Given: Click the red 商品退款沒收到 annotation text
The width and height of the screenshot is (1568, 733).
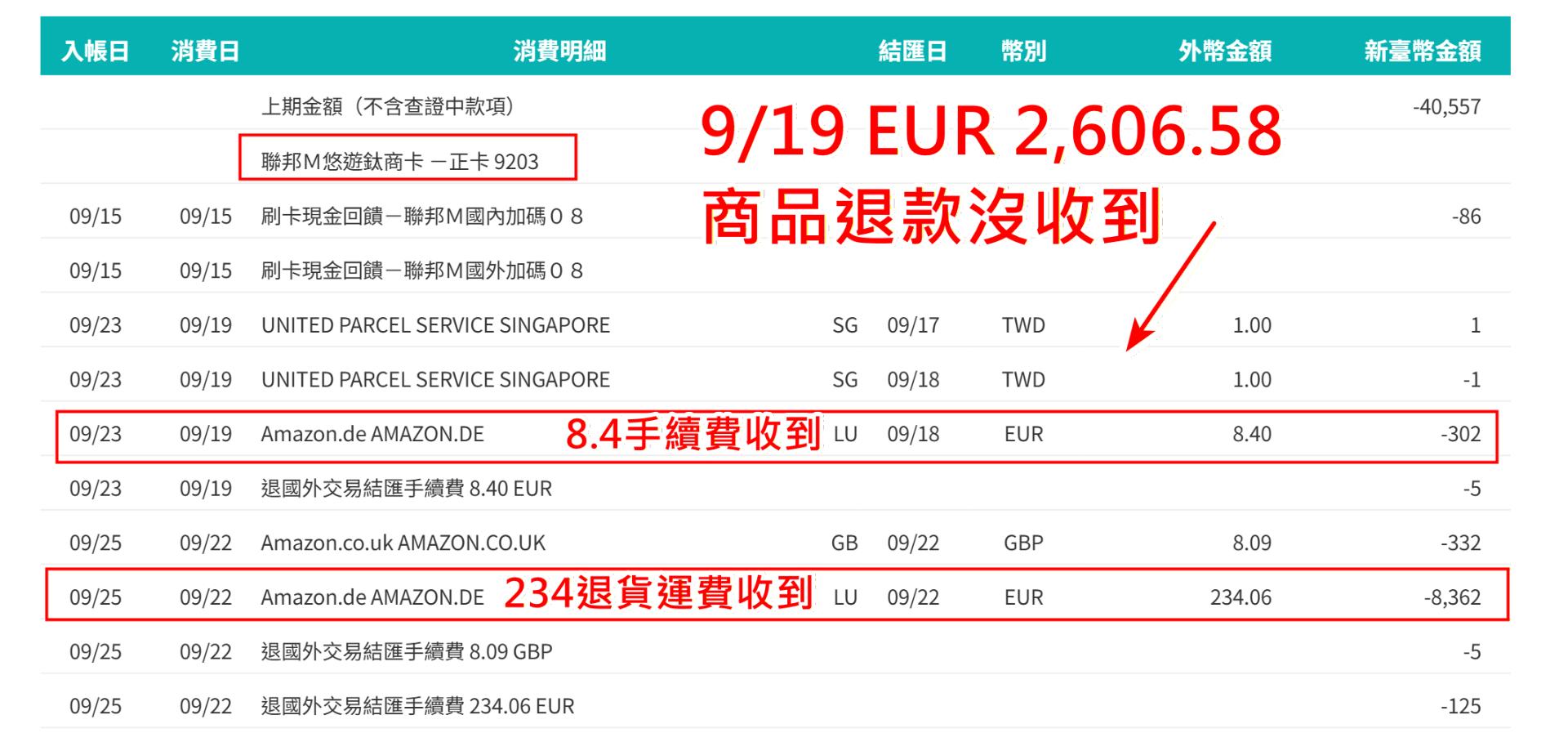Looking at the screenshot, I should point(931,217).
